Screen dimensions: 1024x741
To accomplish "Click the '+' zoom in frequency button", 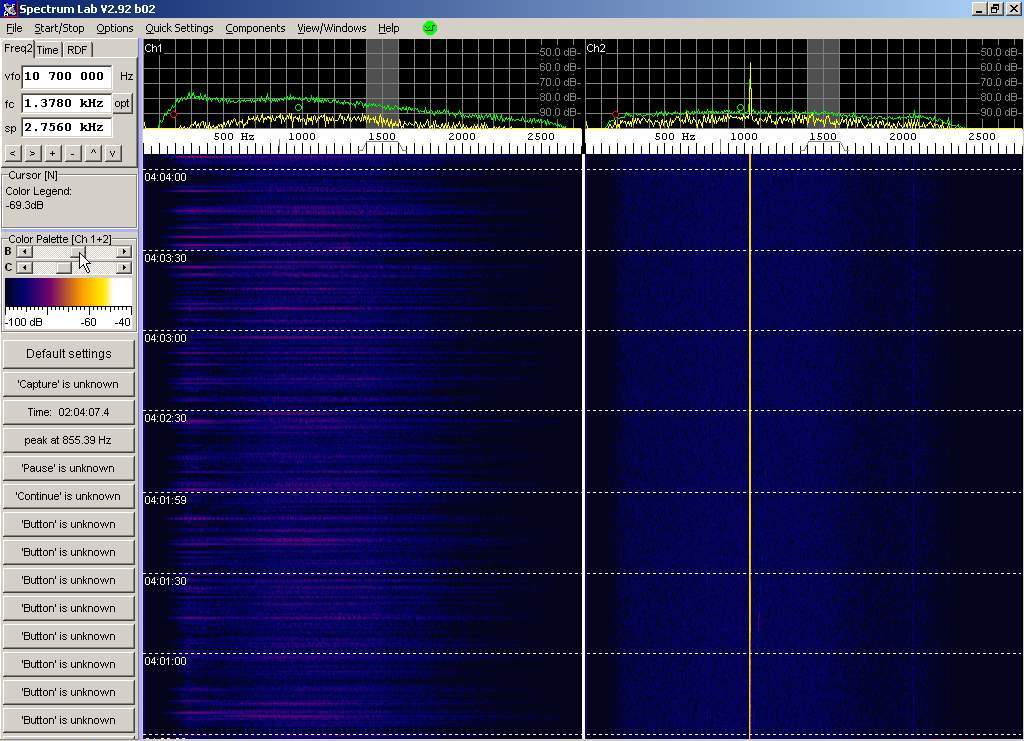I will 52,153.
